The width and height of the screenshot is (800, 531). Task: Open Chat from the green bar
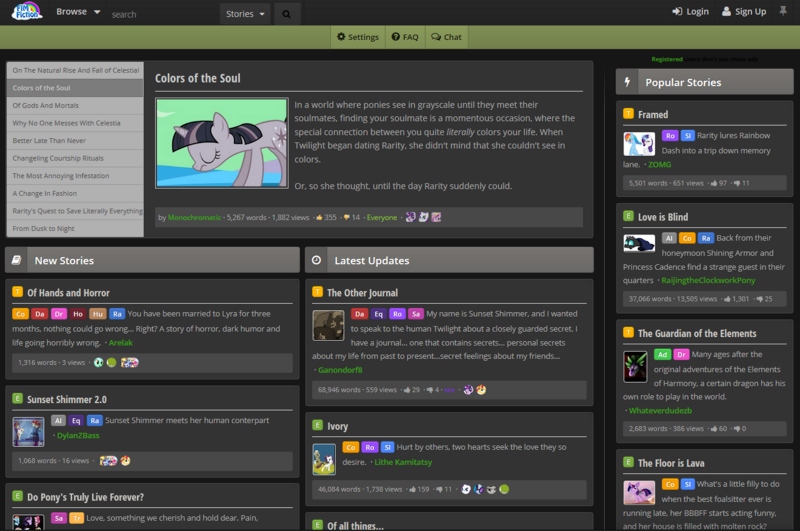click(x=446, y=37)
